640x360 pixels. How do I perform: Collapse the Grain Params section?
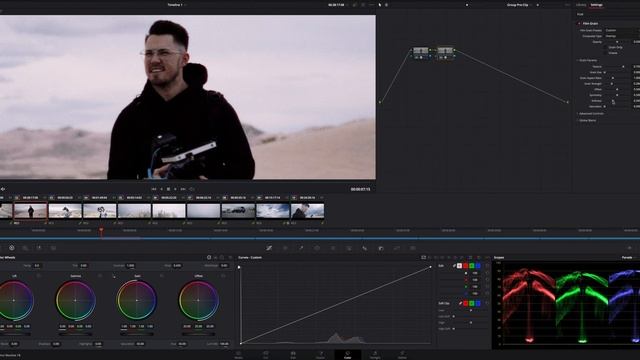click(587, 60)
